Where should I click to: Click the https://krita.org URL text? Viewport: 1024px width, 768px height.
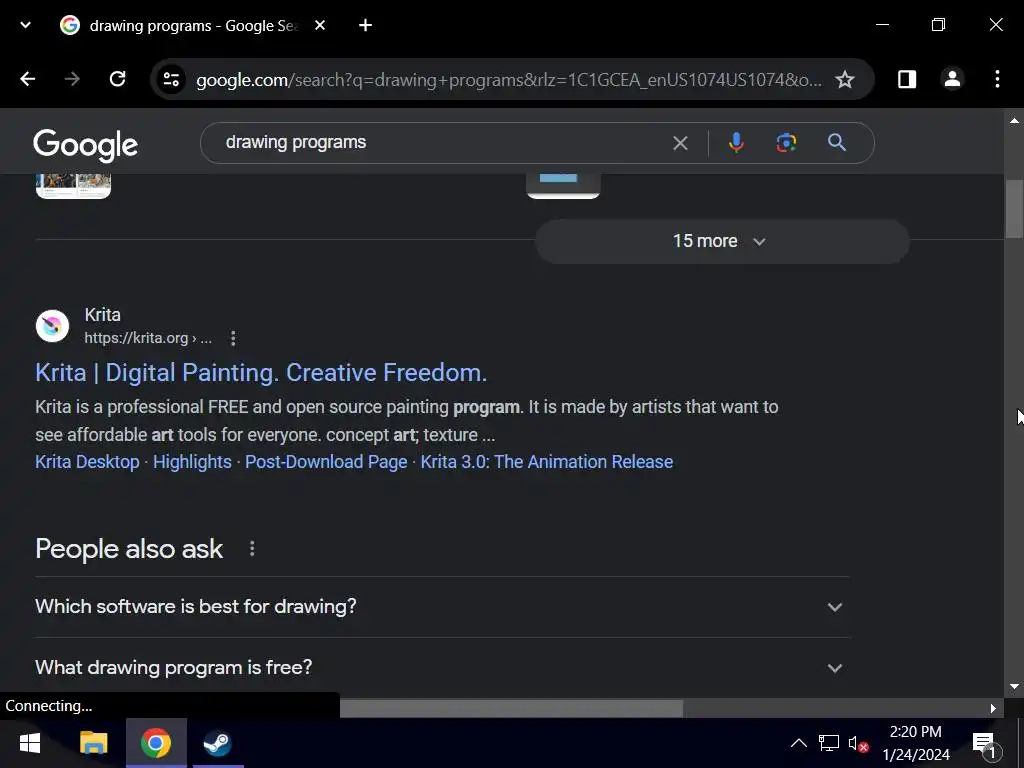[148, 338]
